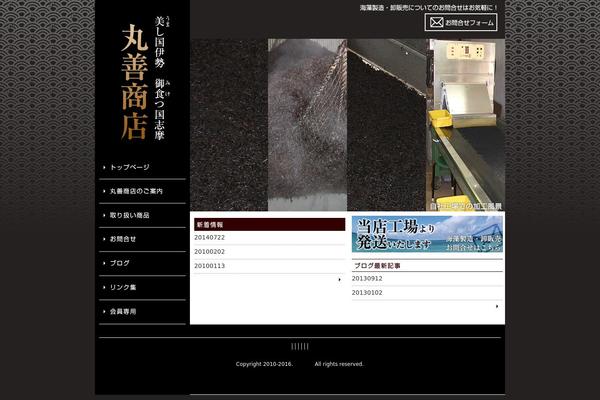Click the arrow below the news list
This screenshot has width=600, height=400.
(x=339, y=280)
